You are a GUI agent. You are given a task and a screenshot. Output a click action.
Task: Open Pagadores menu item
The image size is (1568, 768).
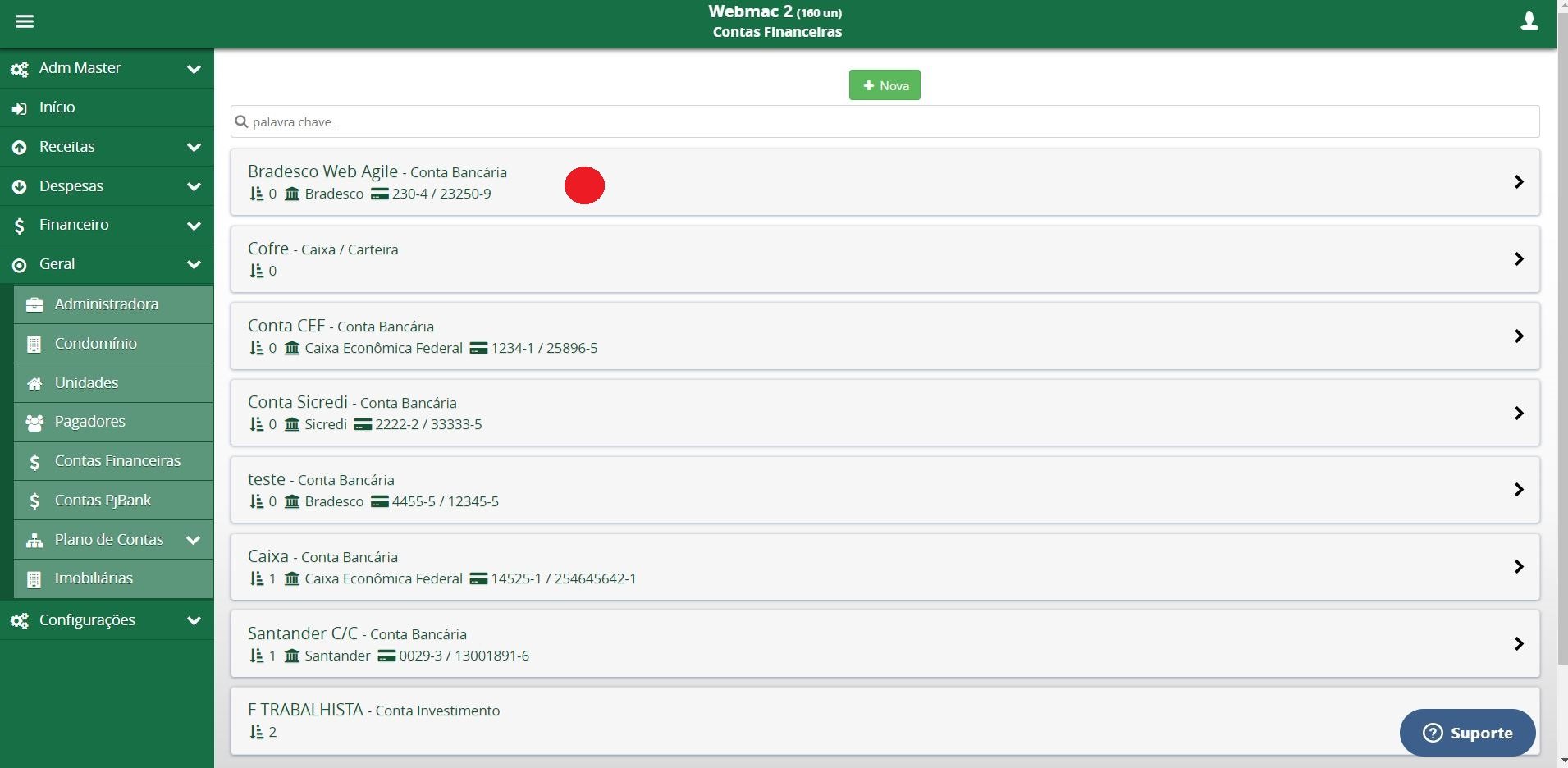[113, 422]
